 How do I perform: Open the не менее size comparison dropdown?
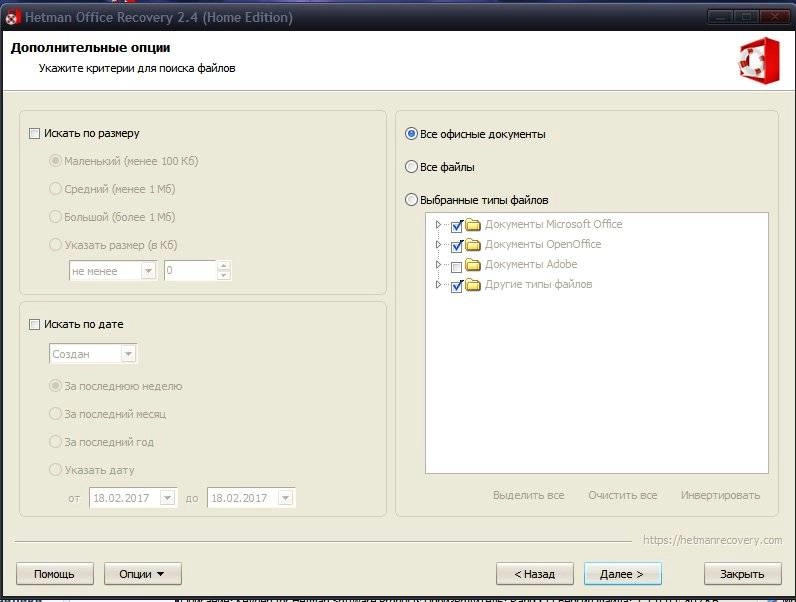pyautogui.click(x=148, y=271)
